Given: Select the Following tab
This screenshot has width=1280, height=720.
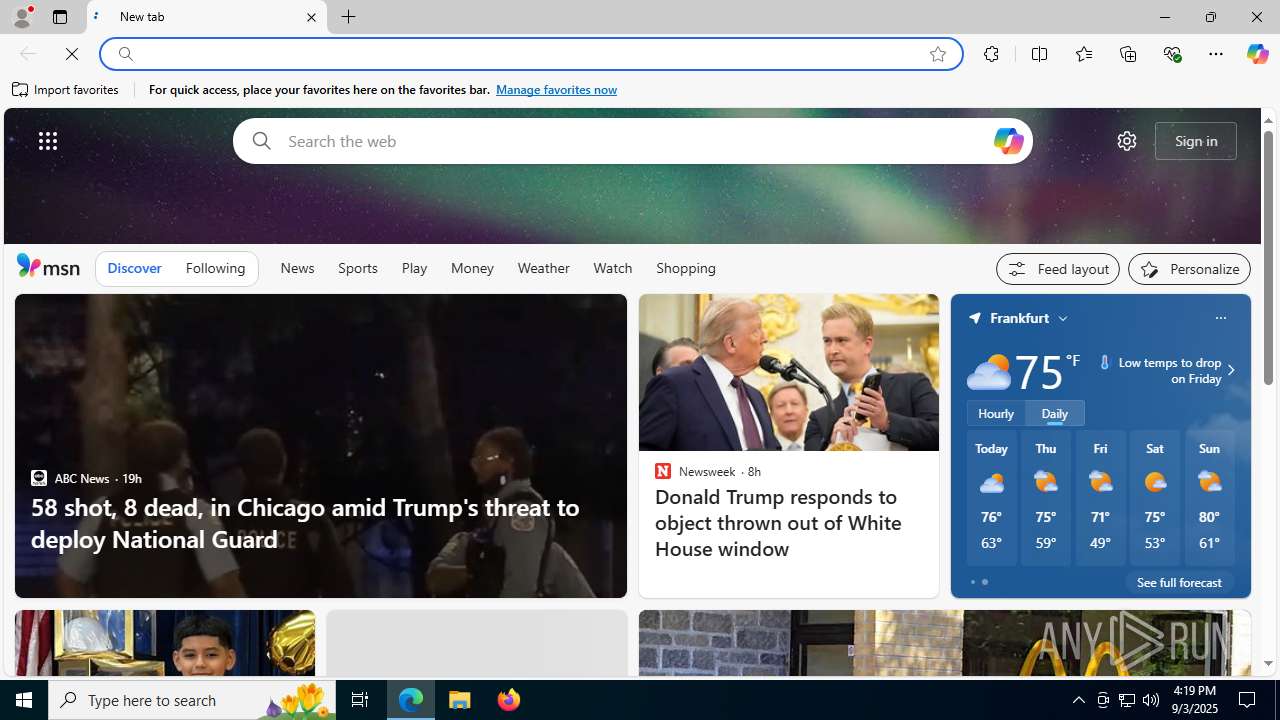Looking at the screenshot, I should pos(215,268).
